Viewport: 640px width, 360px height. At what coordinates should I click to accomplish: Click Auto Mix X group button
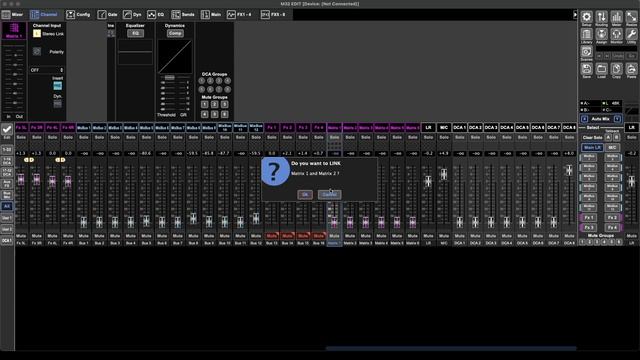pos(584,119)
